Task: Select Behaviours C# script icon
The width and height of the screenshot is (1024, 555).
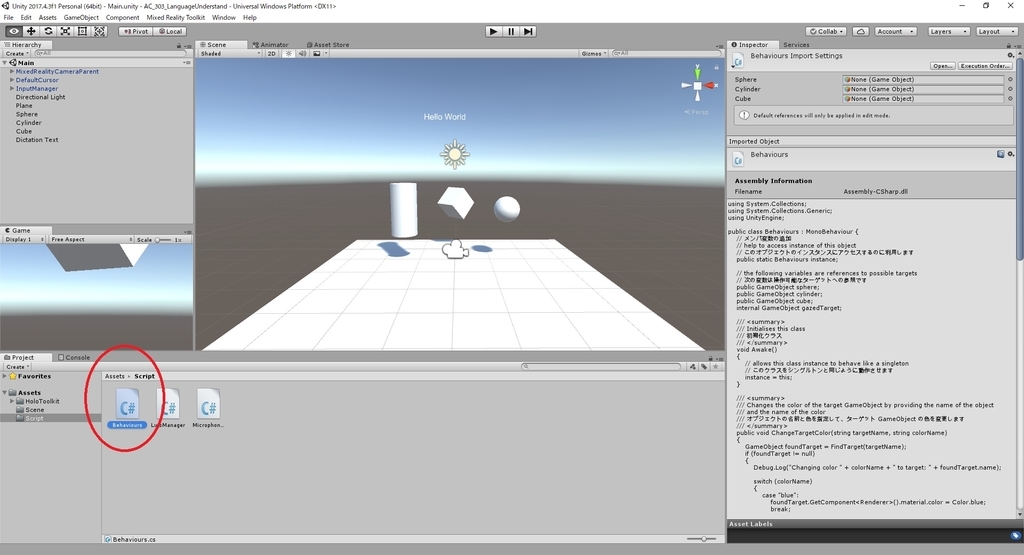Action: tap(127, 404)
